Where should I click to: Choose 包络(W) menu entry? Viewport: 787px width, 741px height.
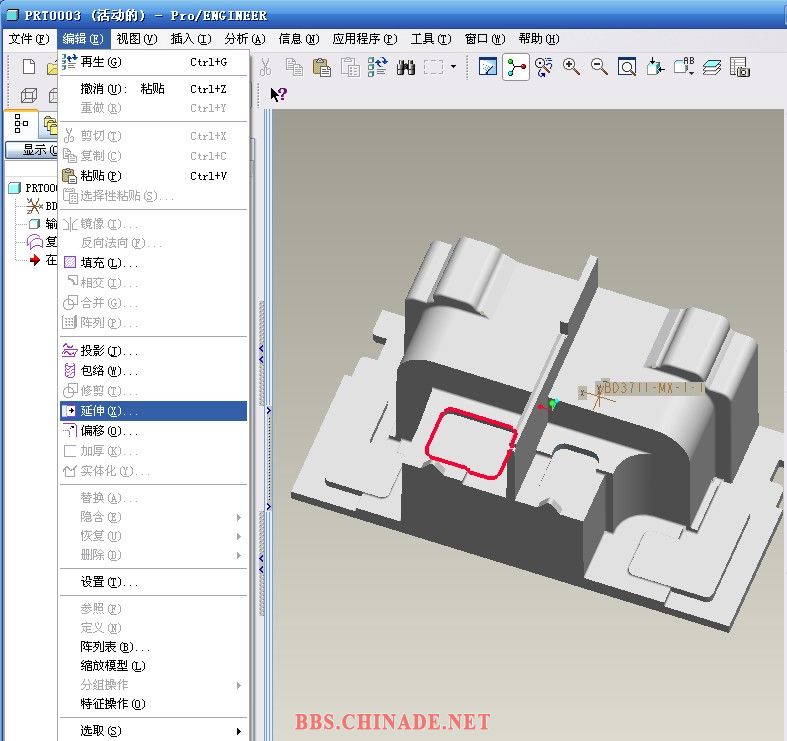(x=154, y=370)
